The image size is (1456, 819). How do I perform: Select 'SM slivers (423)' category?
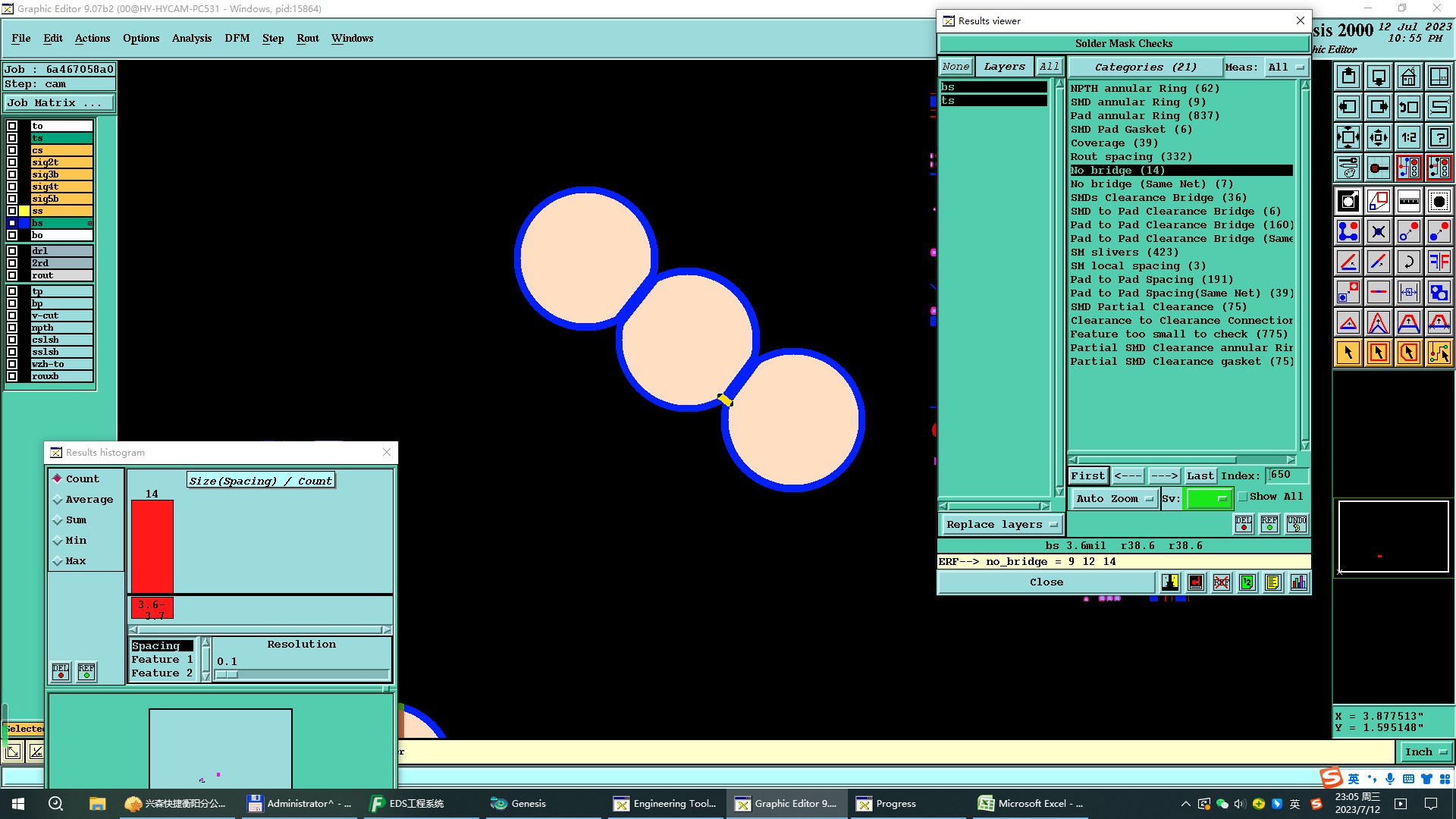coord(1125,253)
